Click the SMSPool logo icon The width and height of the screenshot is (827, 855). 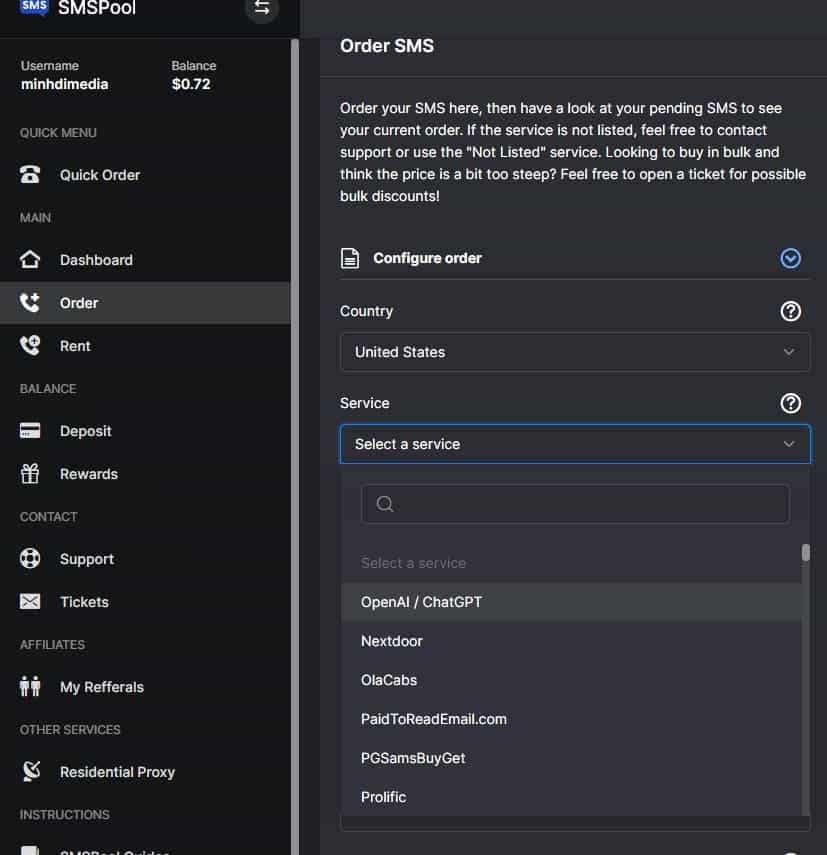[x=34, y=7]
